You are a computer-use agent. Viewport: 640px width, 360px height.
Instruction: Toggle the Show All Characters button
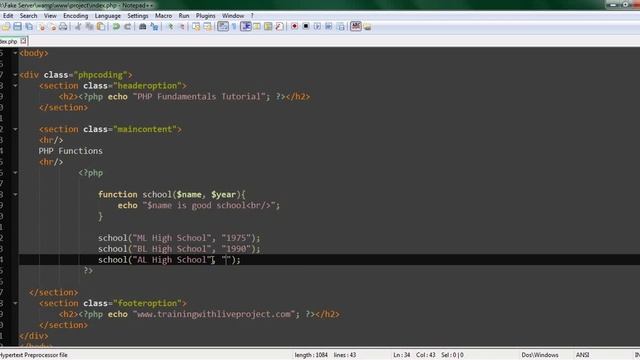[x=234, y=27]
